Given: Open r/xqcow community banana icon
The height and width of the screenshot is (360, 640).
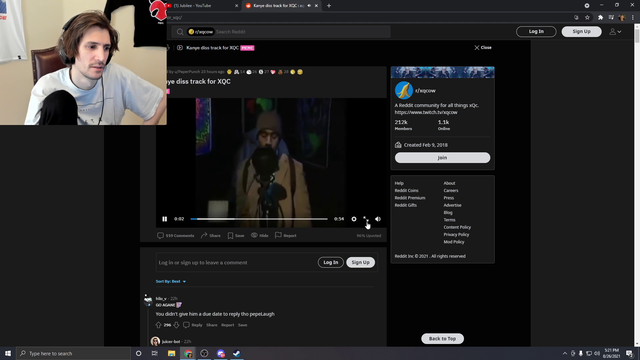Looking at the screenshot, I should tap(404, 91).
